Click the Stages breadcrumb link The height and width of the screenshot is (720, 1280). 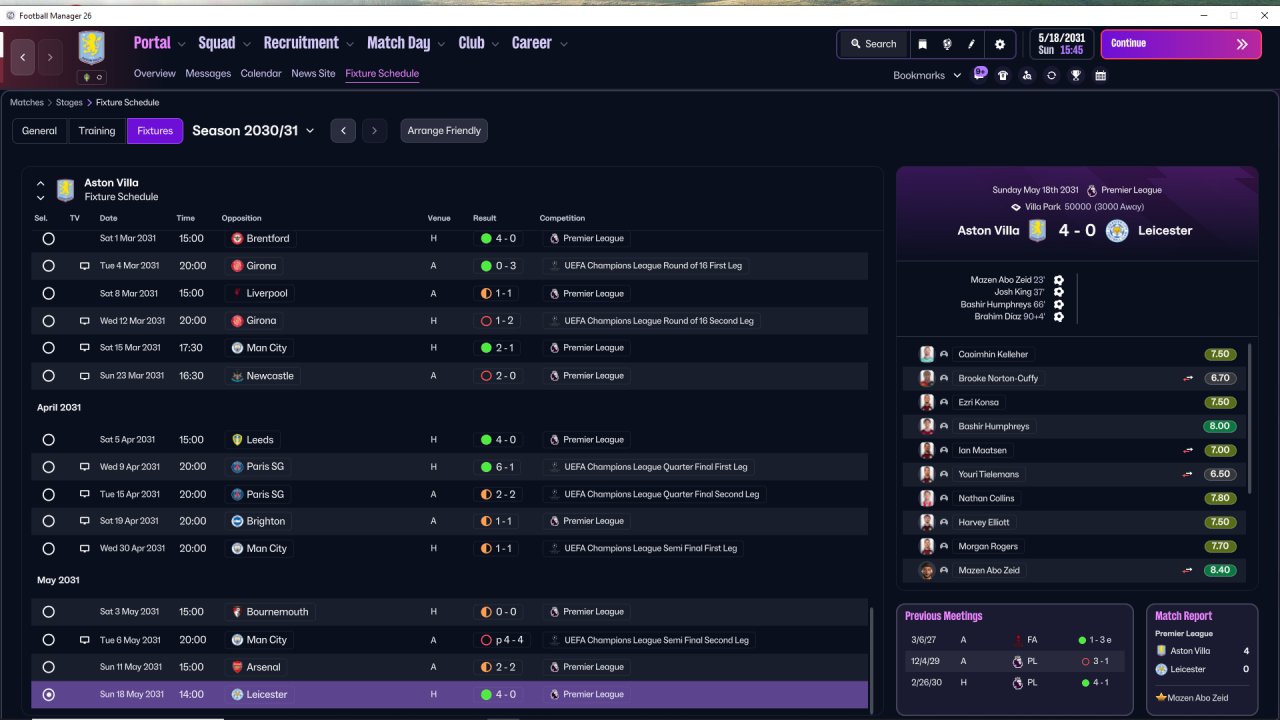click(69, 103)
